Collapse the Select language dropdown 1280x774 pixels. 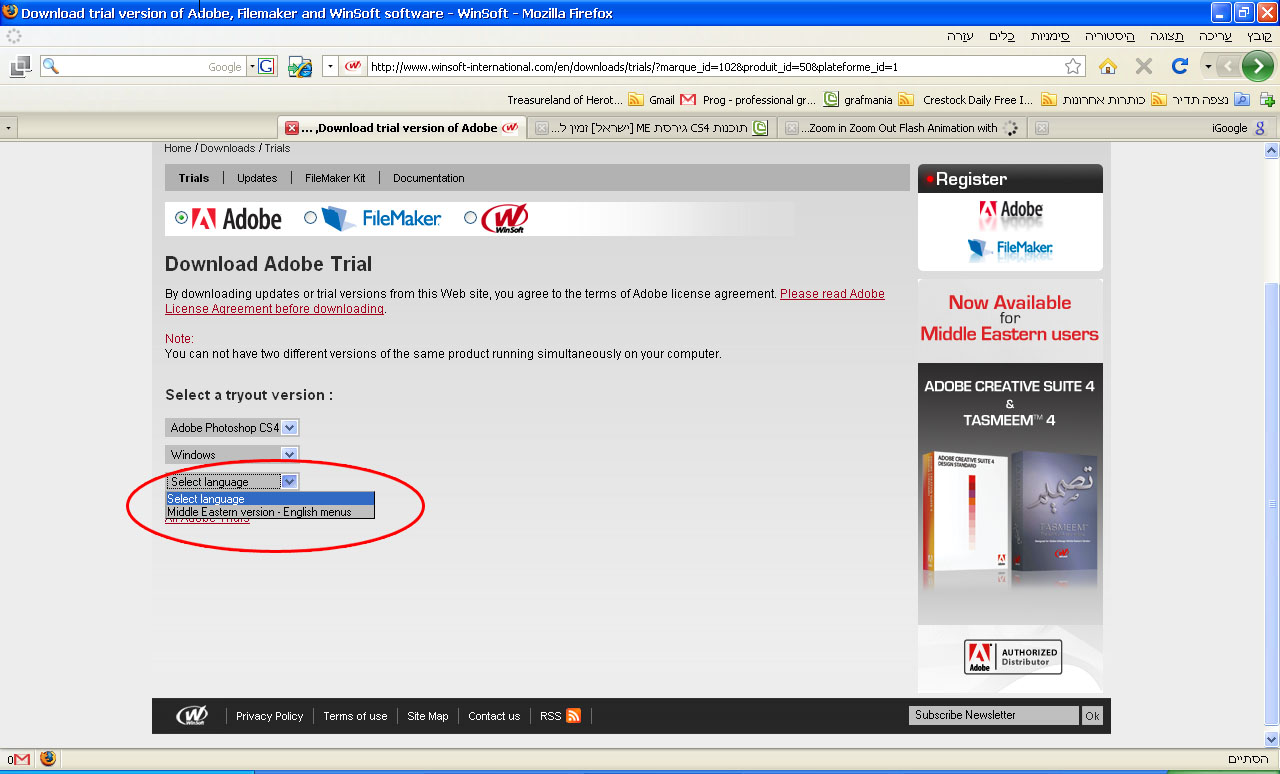232,482
